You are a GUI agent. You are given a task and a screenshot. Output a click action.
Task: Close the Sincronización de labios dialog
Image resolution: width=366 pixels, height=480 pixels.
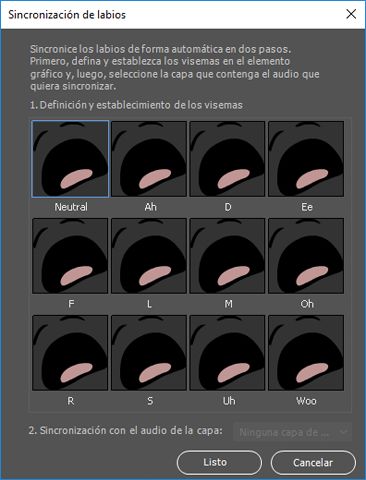click(x=351, y=14)
